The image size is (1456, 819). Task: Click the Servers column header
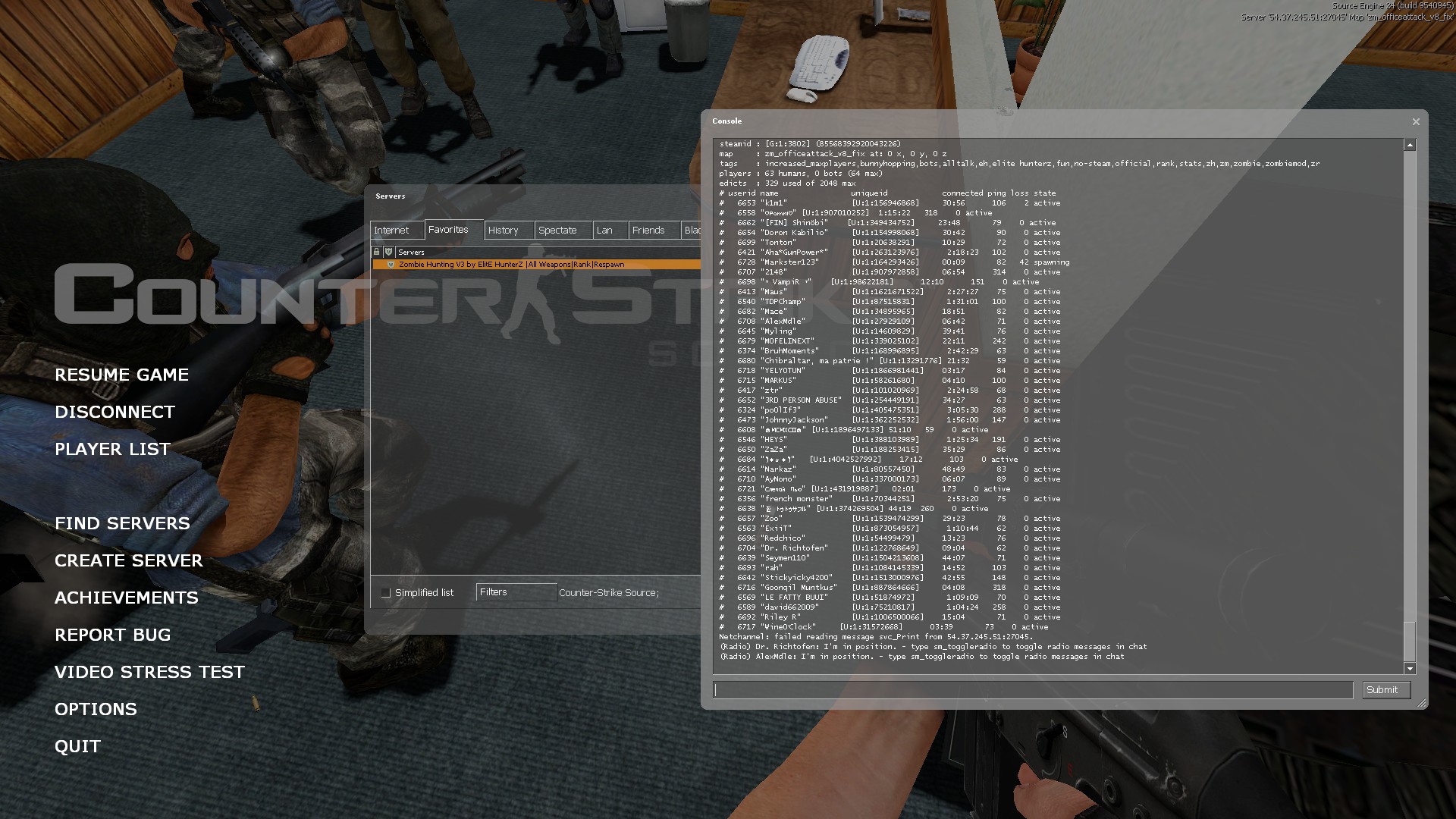(548, 252)
